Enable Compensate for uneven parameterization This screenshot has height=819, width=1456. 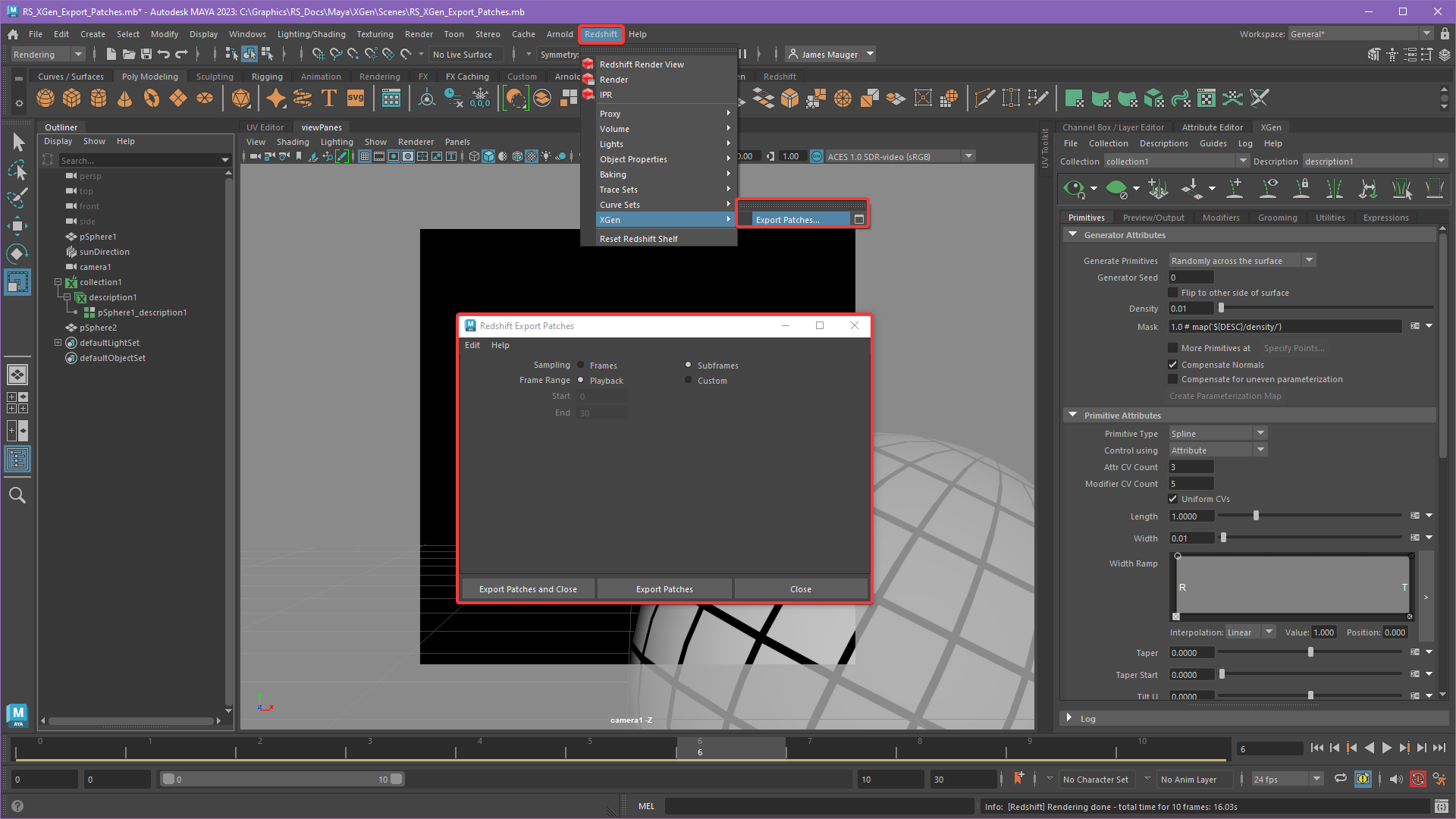(1173, 379)
